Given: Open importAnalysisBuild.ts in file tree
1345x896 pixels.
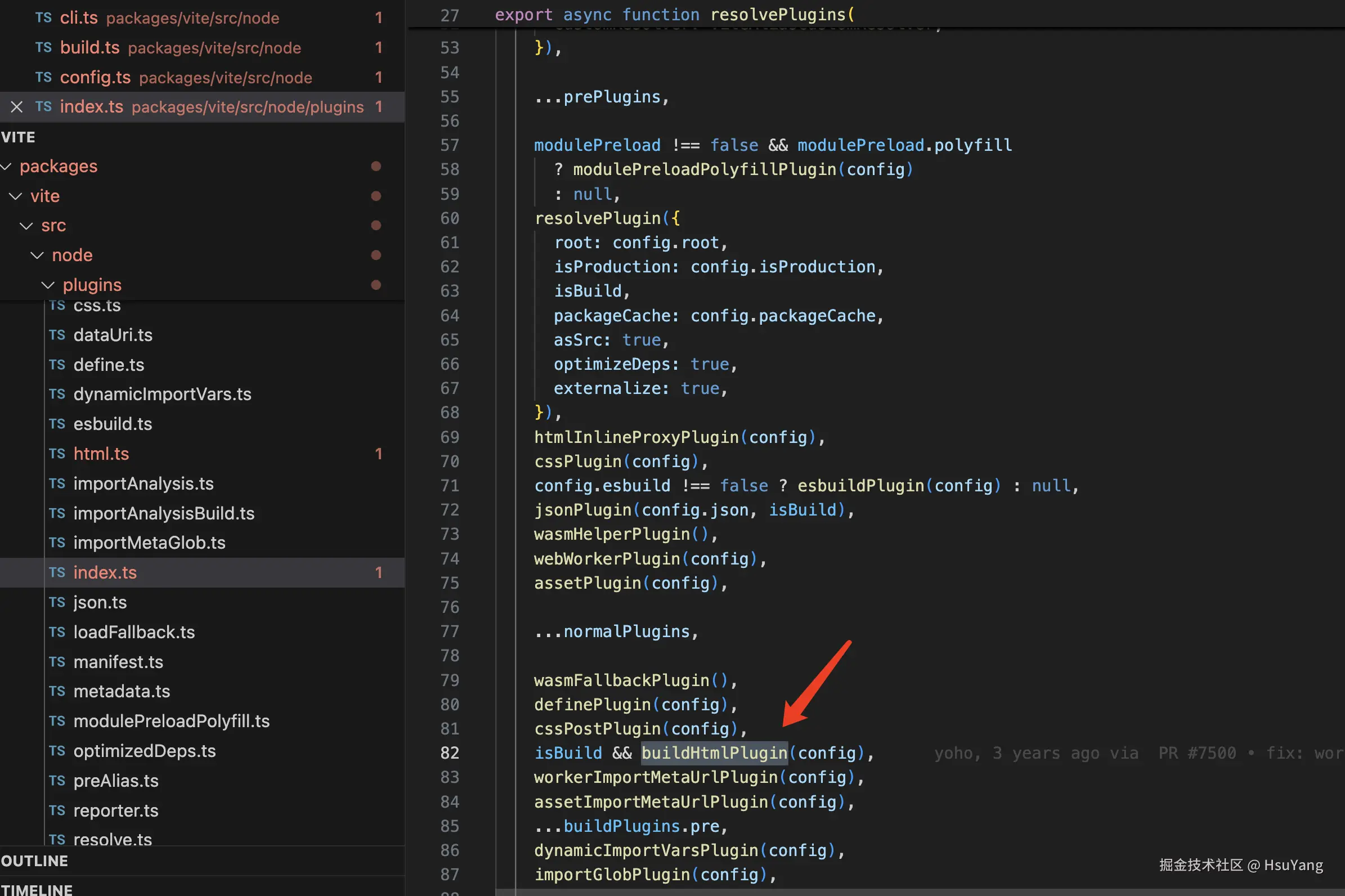Looking at the screenshot, I should coord(163,513).
